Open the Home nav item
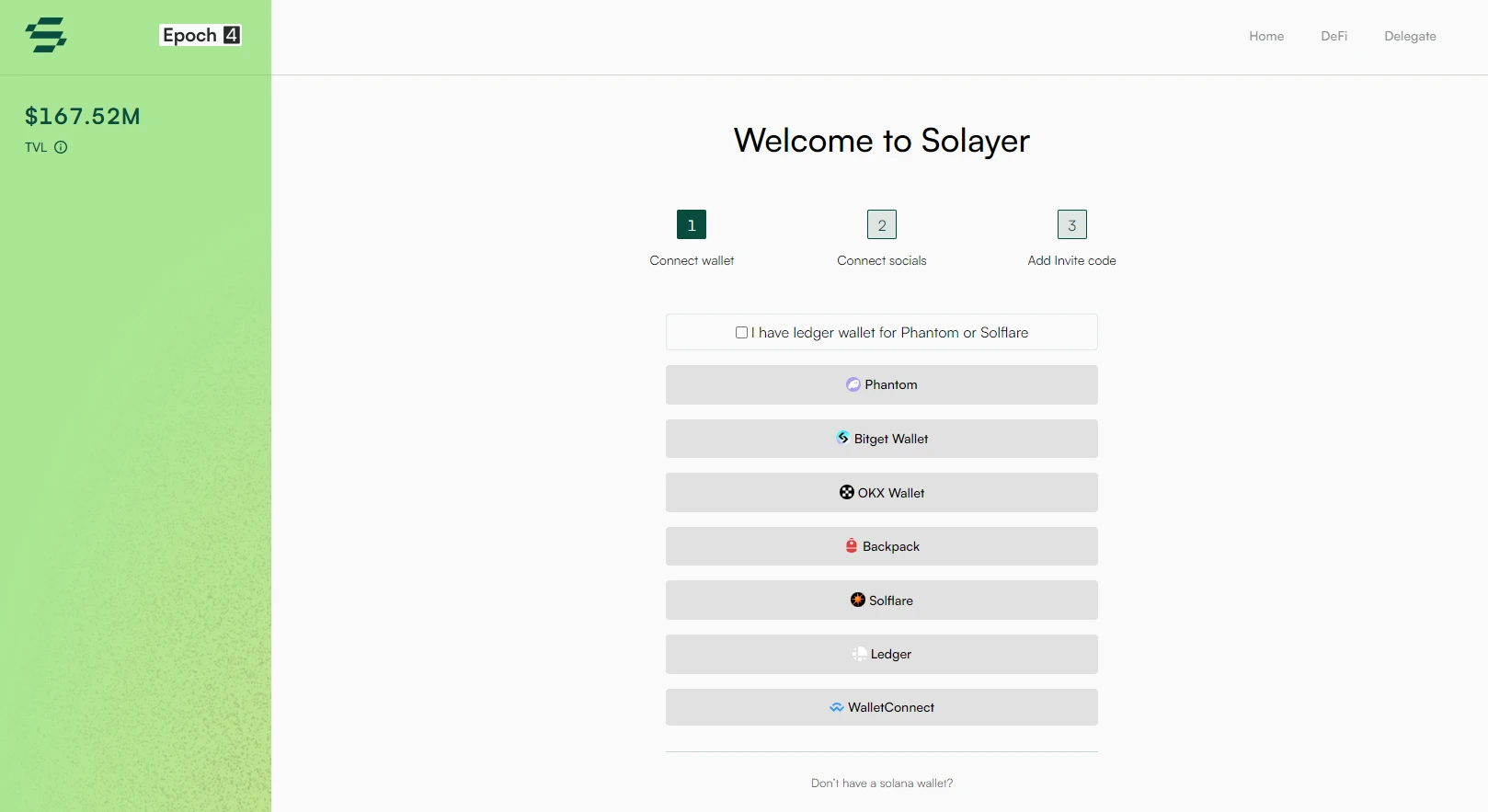The height and width of the screenshot is (812, 1488). (x=1266, y=36)
